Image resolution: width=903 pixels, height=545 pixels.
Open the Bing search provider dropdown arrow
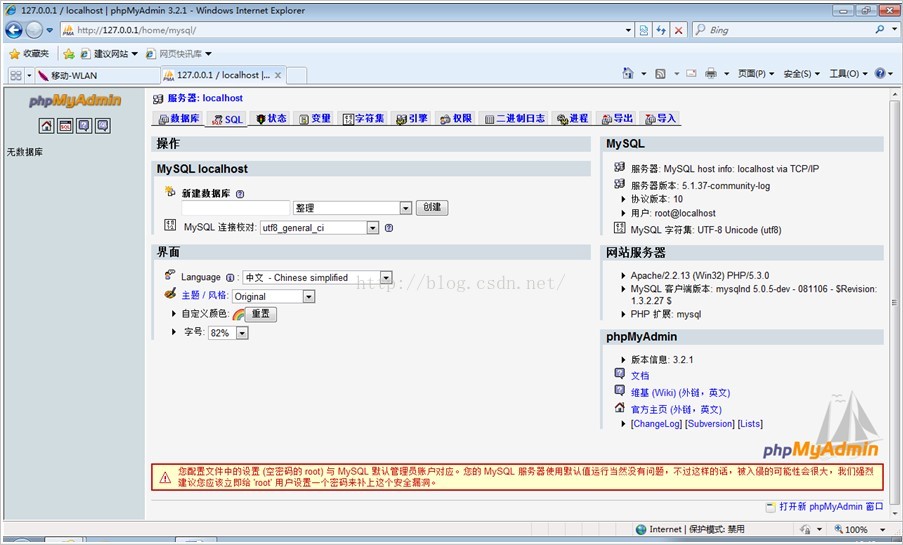click(x=894, y=29)
